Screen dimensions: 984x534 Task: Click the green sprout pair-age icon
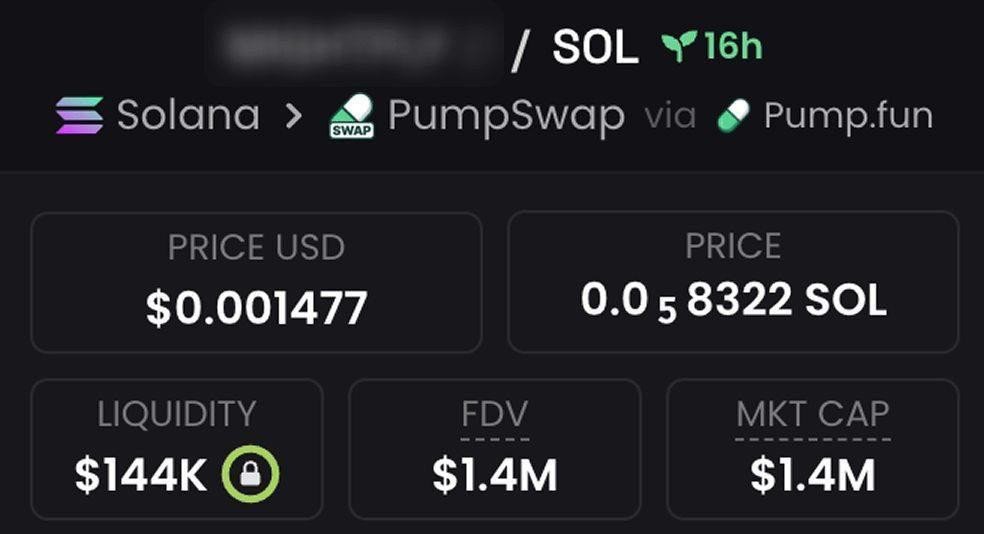click(x=678, y=47)
